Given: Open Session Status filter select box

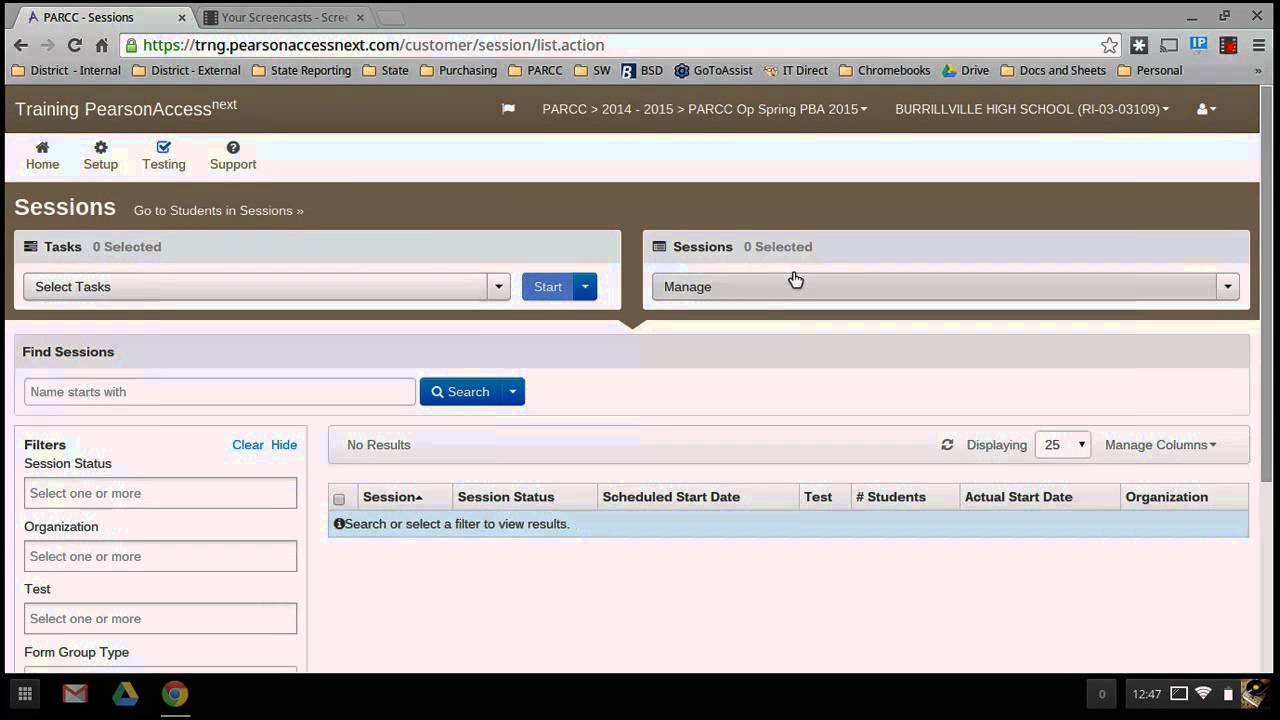Looking at the screenshot, I should click(160, 493).
